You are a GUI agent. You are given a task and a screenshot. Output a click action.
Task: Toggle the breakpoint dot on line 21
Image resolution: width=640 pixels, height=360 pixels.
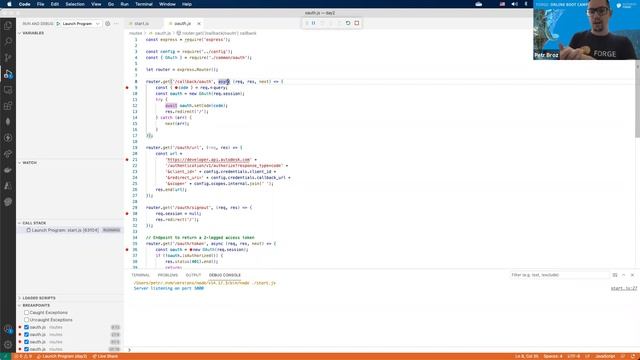pyautogui.click(x=127, y=160)
